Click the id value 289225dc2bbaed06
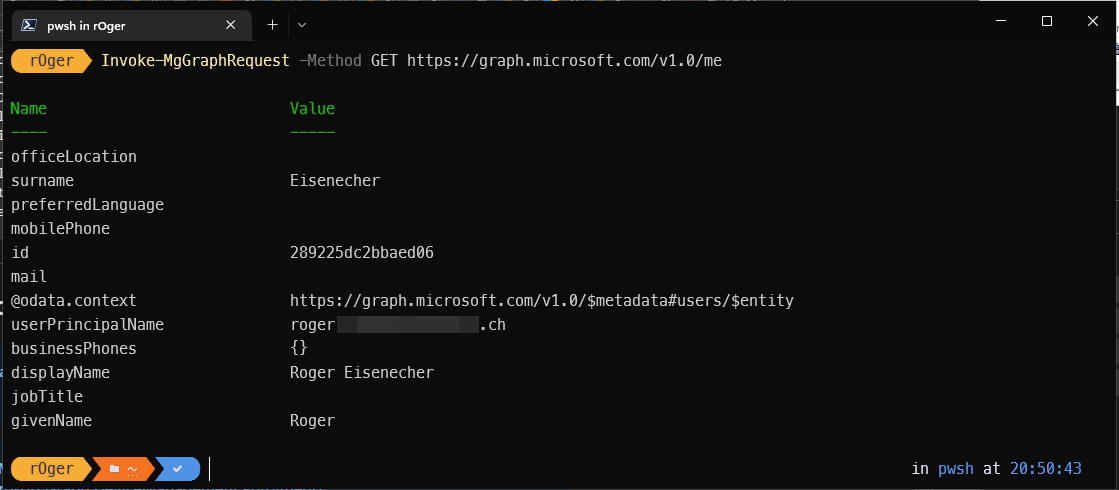Screen dimensions: 1119x490 pos(361,253)
